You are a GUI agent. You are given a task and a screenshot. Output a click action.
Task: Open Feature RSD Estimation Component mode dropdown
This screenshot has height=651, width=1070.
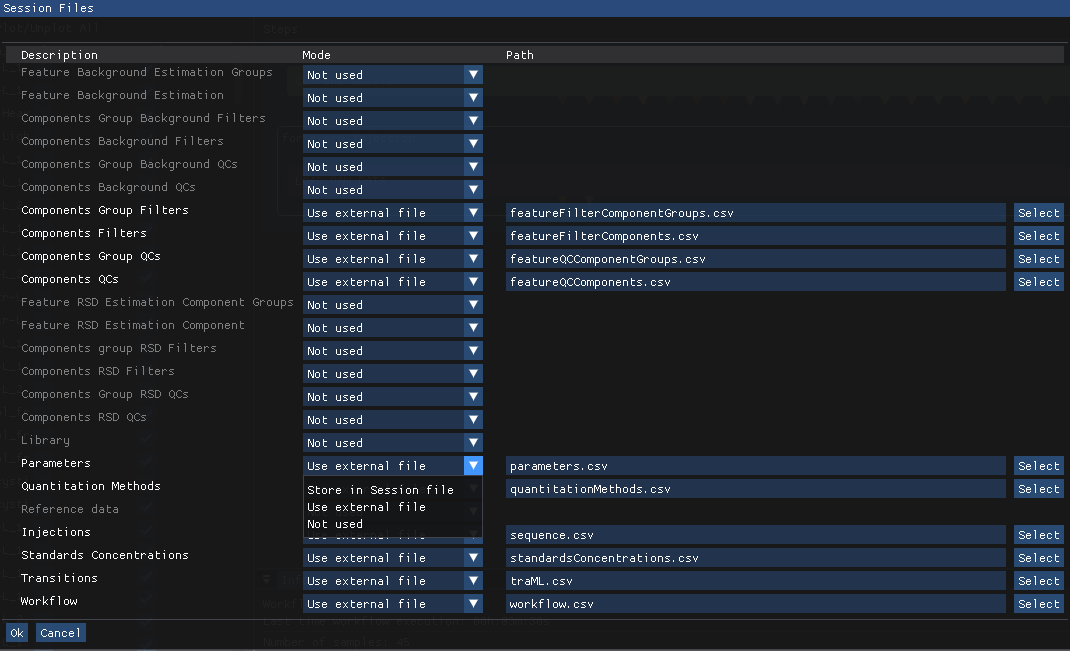click(392, 328)
